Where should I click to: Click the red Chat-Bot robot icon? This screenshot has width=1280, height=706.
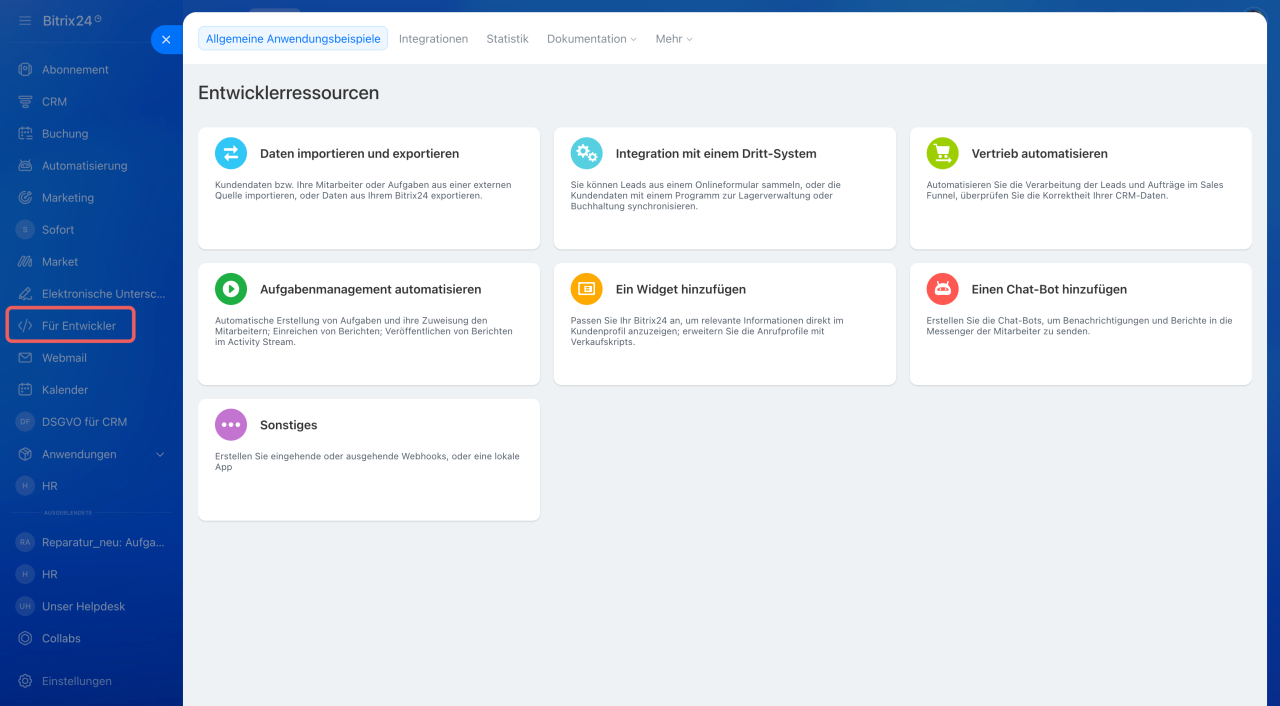[942, 289]
